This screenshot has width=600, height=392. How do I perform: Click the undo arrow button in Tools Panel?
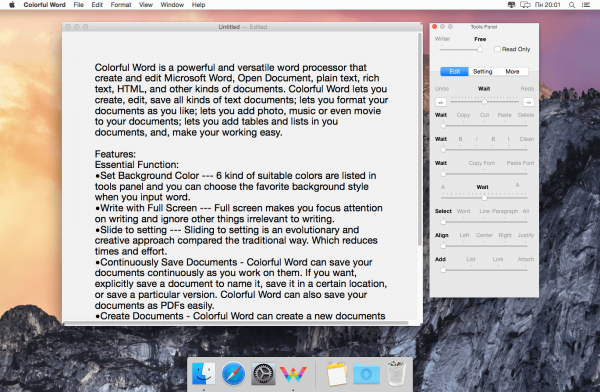pyautogui.click(x=441, y=102)
